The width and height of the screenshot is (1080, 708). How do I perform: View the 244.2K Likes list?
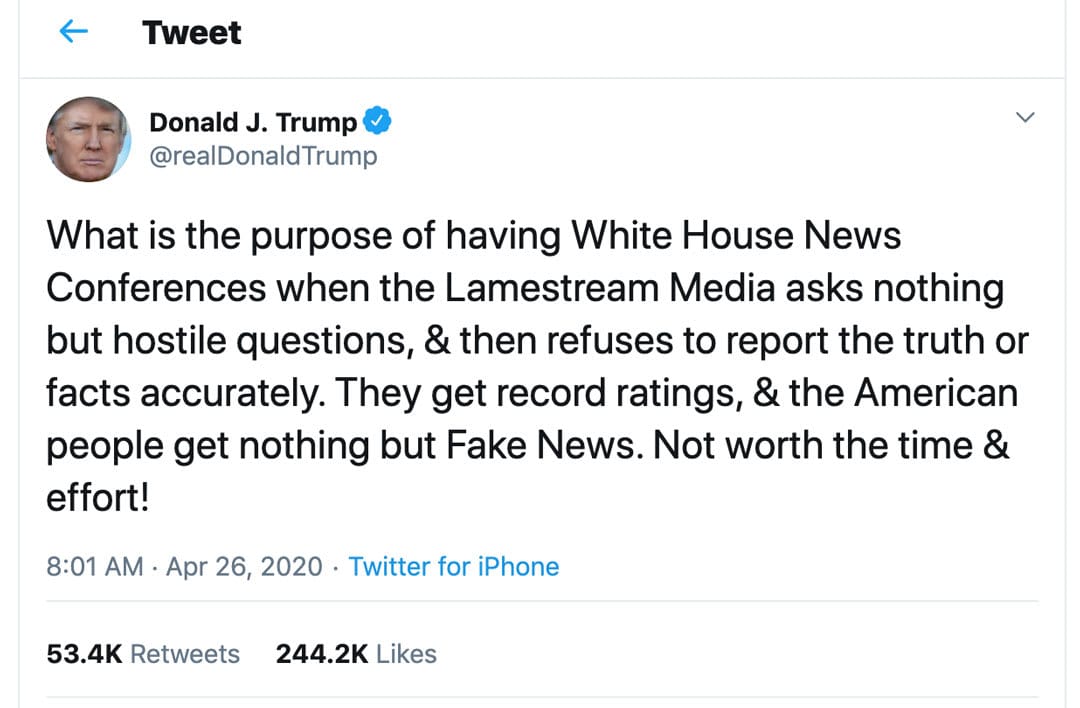click(x=356, y=654)
